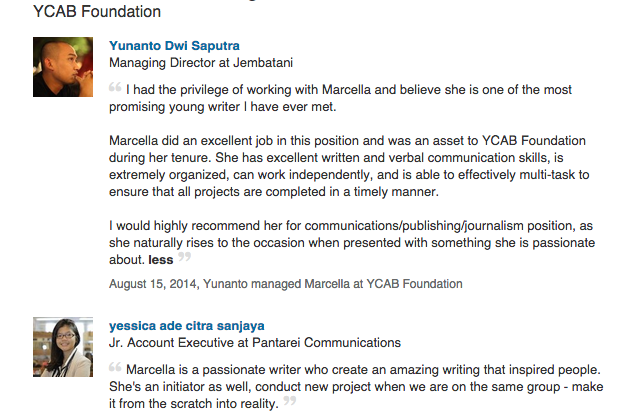Click the paragraph starting I would highly recommend
Viewport: 644px width, 420px height.
[352, 243]
